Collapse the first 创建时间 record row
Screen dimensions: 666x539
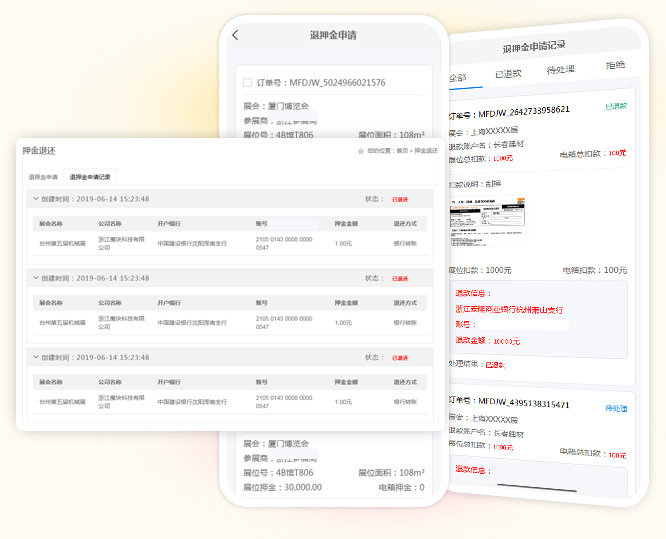pos(36,199)
